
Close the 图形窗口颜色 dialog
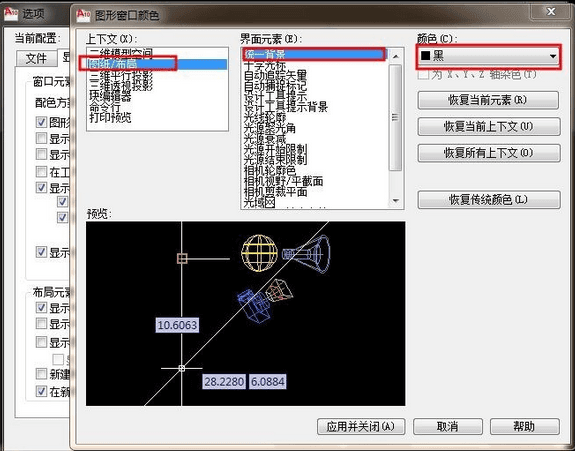550,12
